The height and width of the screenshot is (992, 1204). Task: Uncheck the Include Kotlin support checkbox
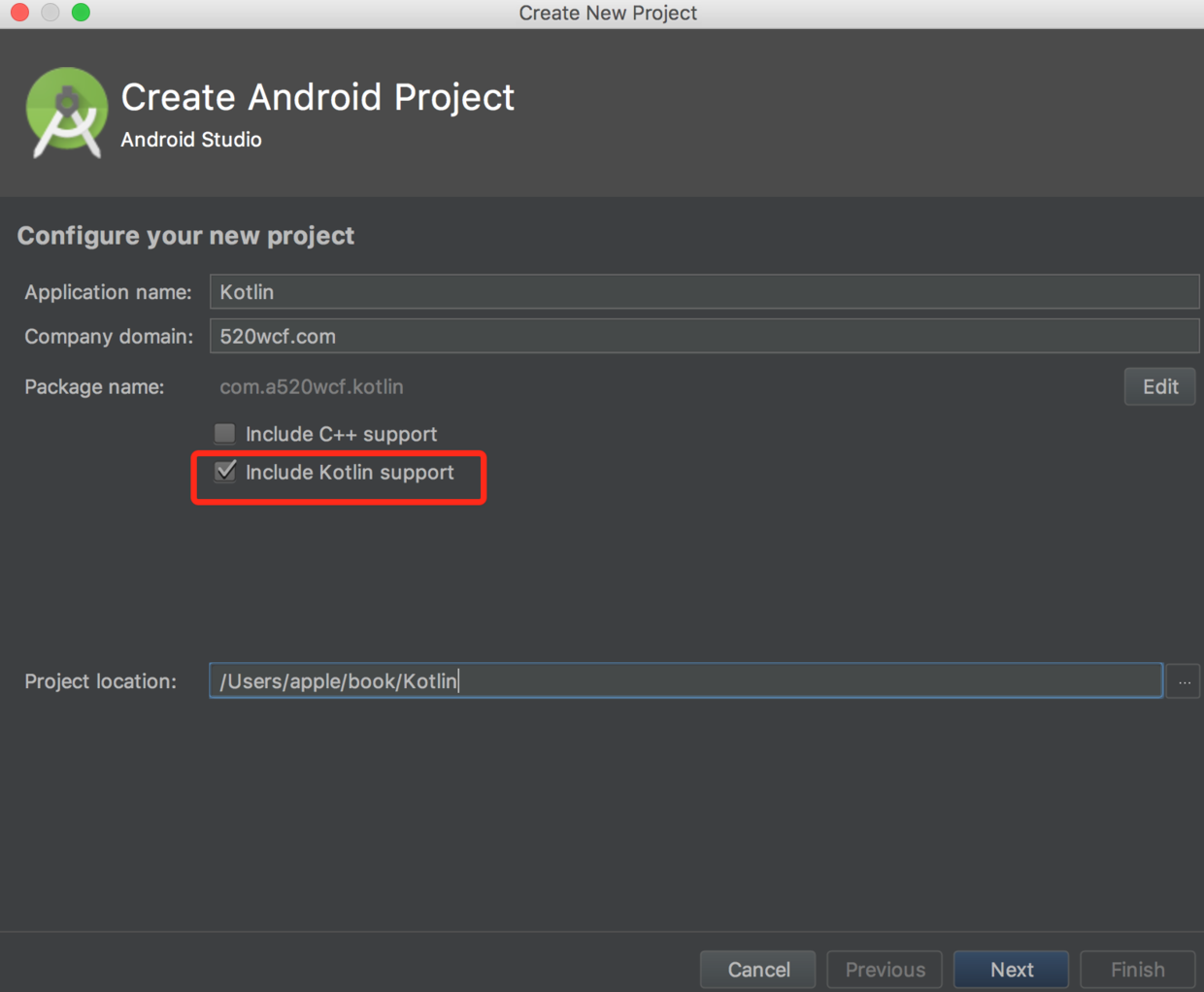[x=224, y=472]
